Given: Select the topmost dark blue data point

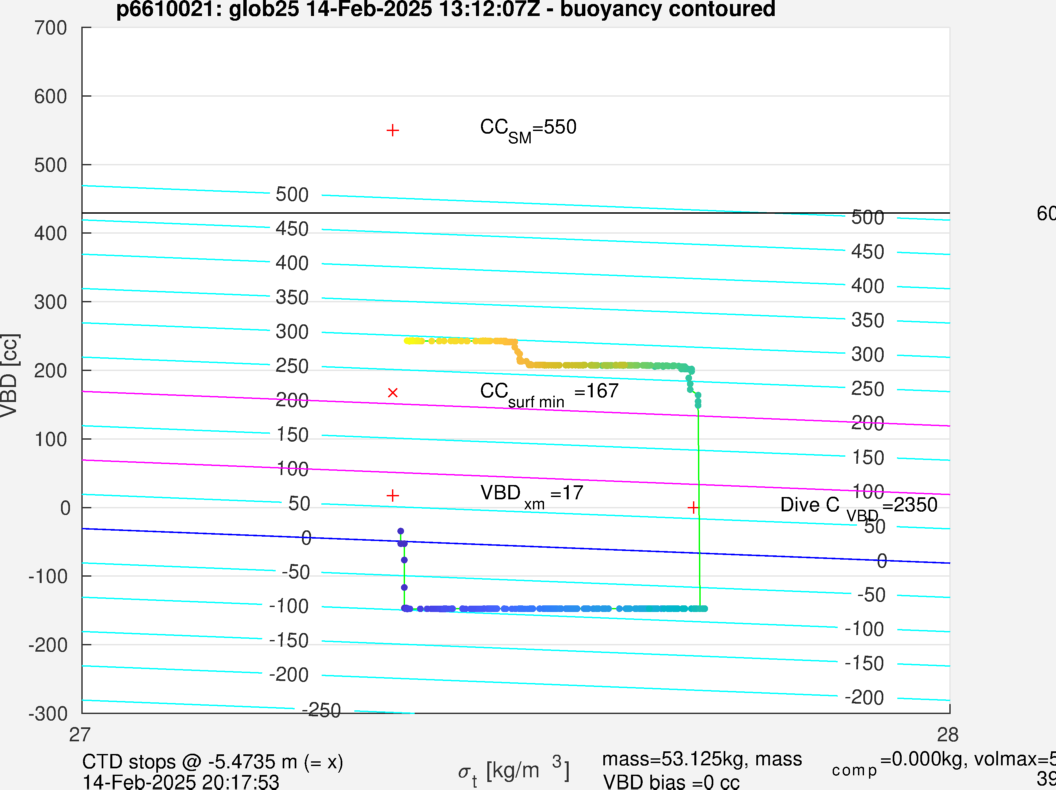Looking at the screenshot, I should (401, 531).
